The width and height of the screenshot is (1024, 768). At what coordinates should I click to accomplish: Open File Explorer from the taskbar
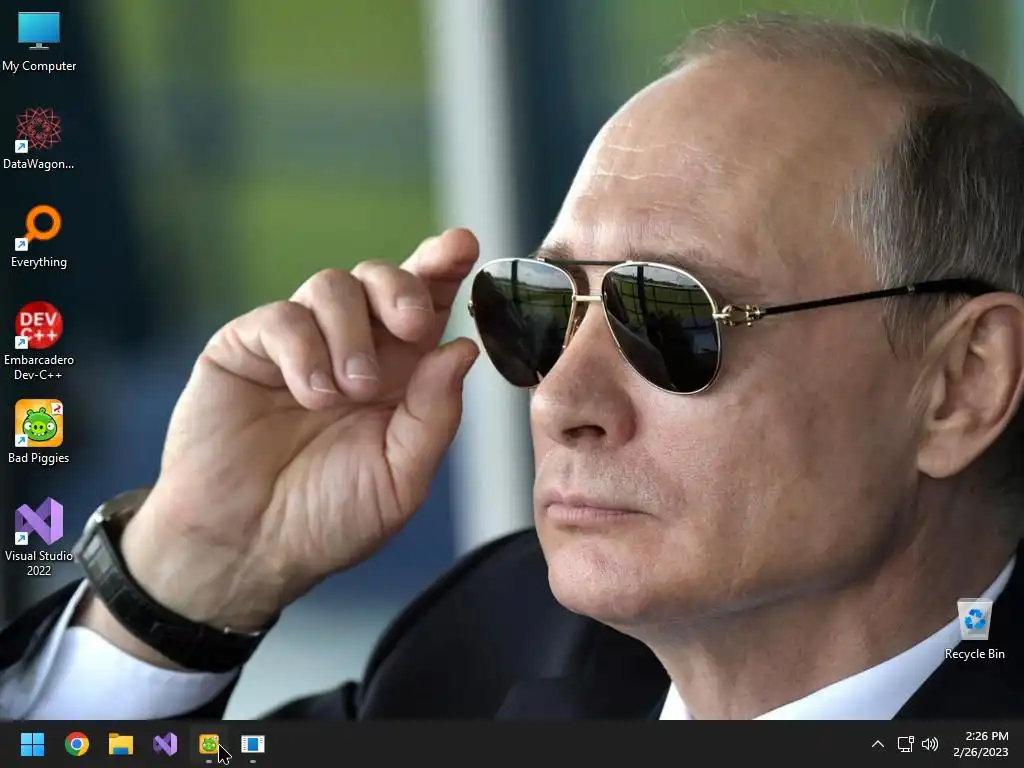121,744
